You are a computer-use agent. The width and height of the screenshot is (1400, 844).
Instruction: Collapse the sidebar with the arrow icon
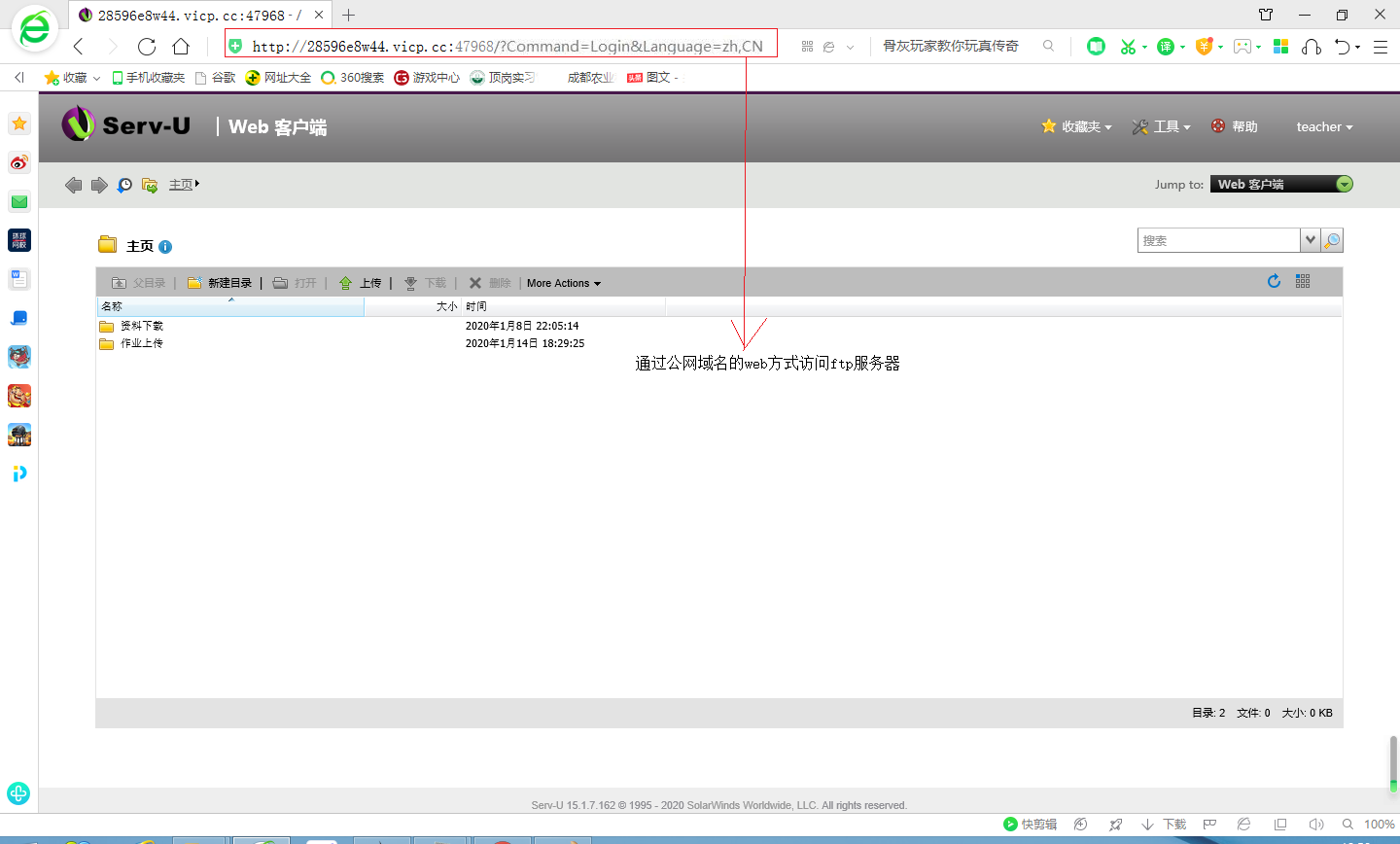pyautogui.click(x=18, y=77)
